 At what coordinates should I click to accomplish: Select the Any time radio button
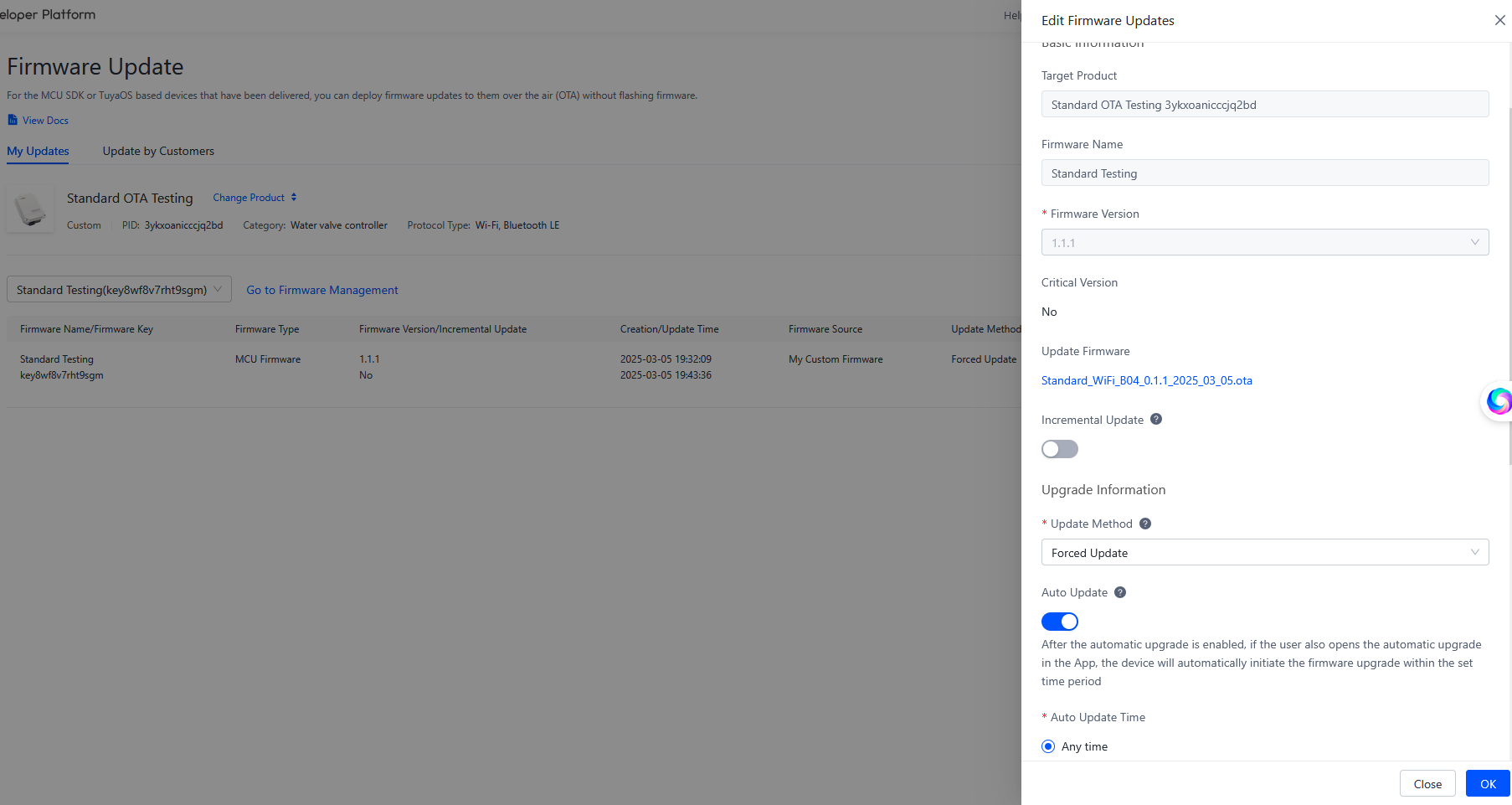click(1048, 746)
